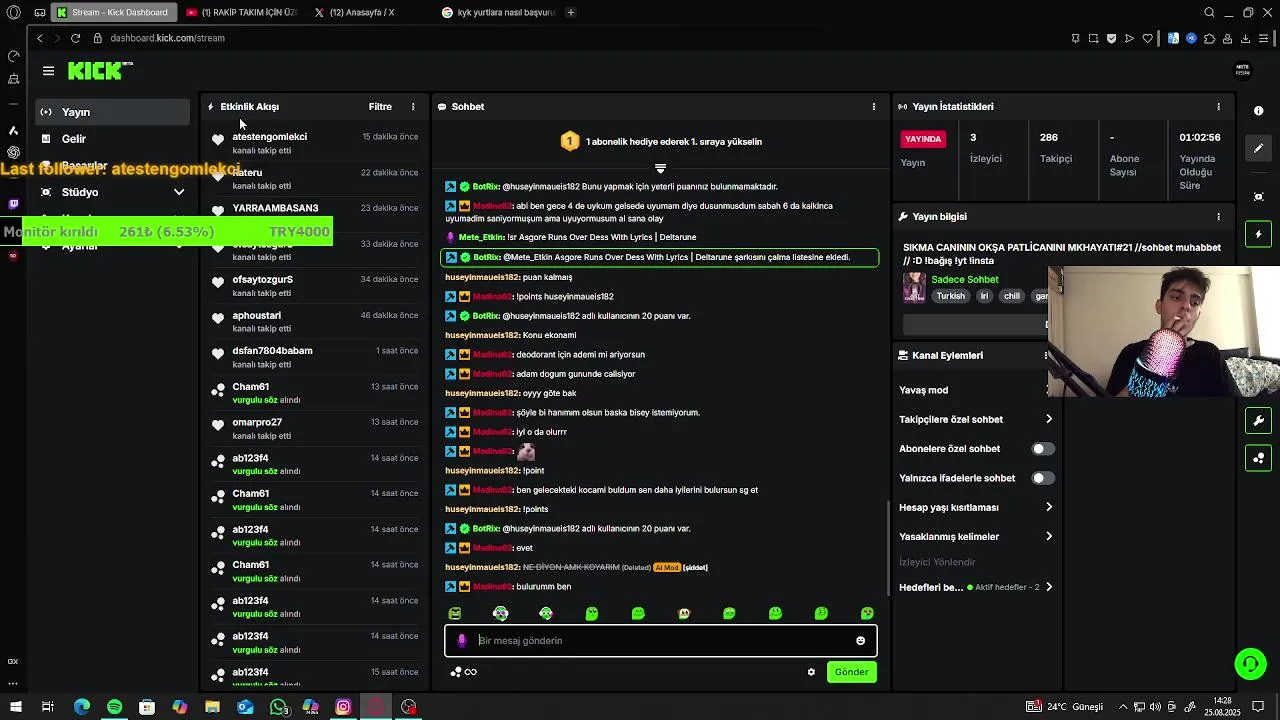
Task: Select Gelir in the sidebar
Action: (112, 139)
